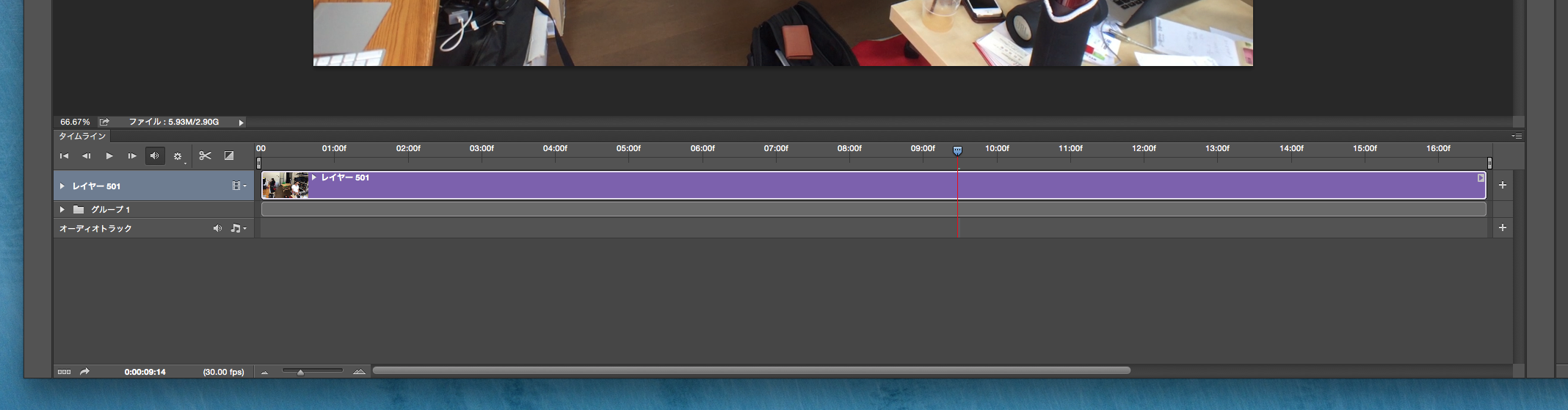This screenshot has width=1568, height=410.
Task: Click the work area end handle
Action: pyautogui.click(x=1489, y=163)
